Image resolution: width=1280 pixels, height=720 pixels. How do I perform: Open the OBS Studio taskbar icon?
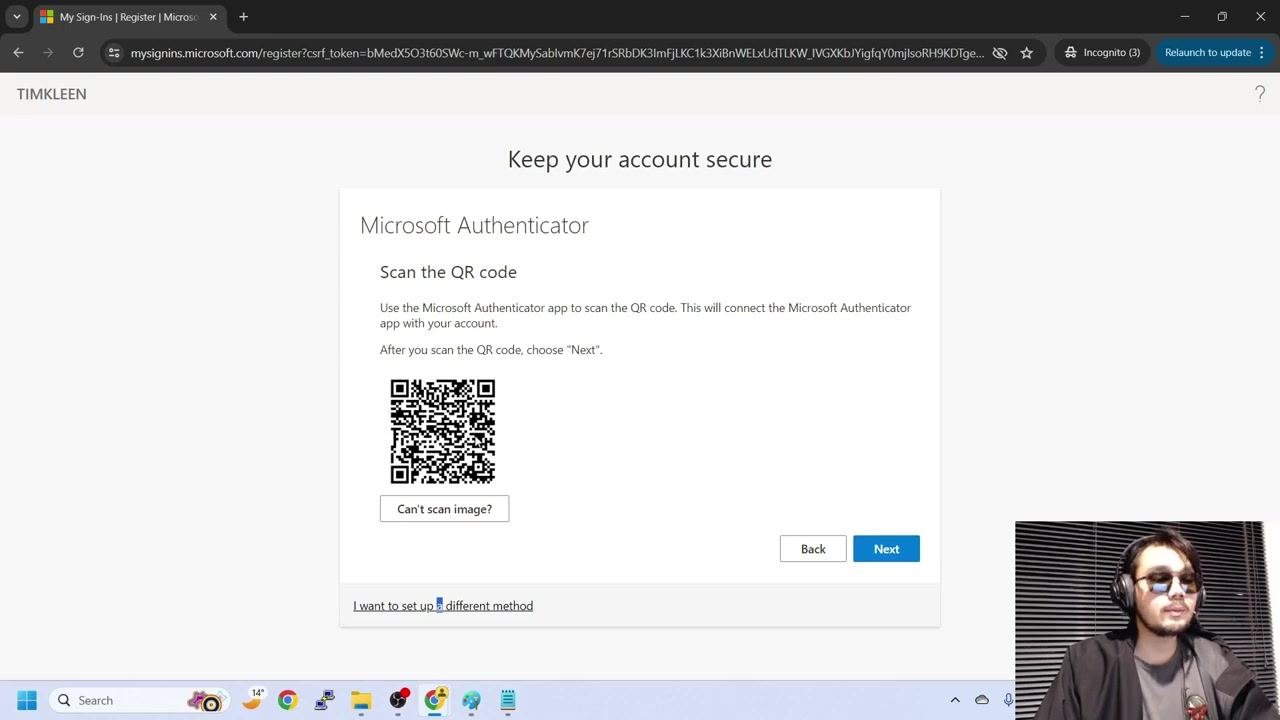click(398, 700)
